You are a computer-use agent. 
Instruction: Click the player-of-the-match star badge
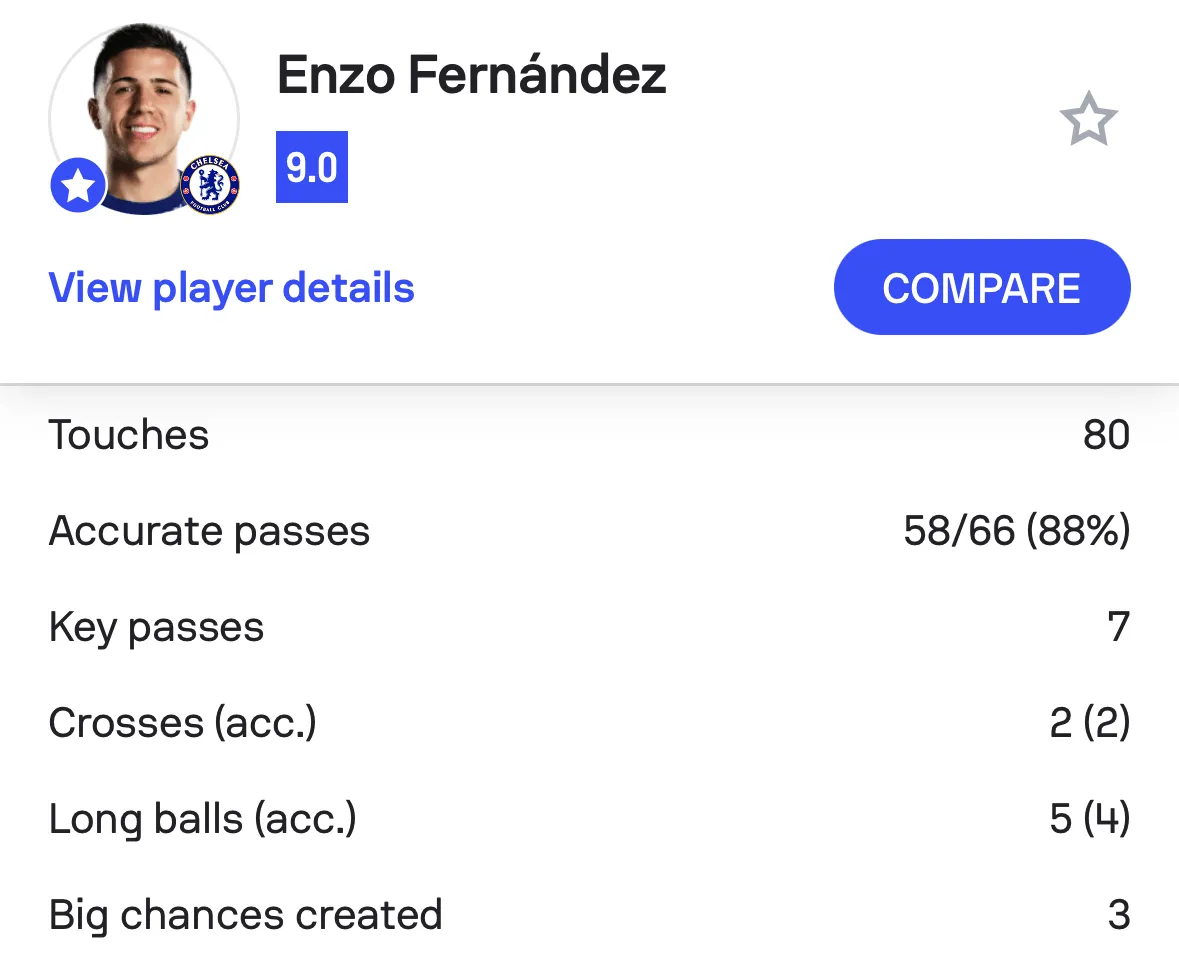coord(78,185)
